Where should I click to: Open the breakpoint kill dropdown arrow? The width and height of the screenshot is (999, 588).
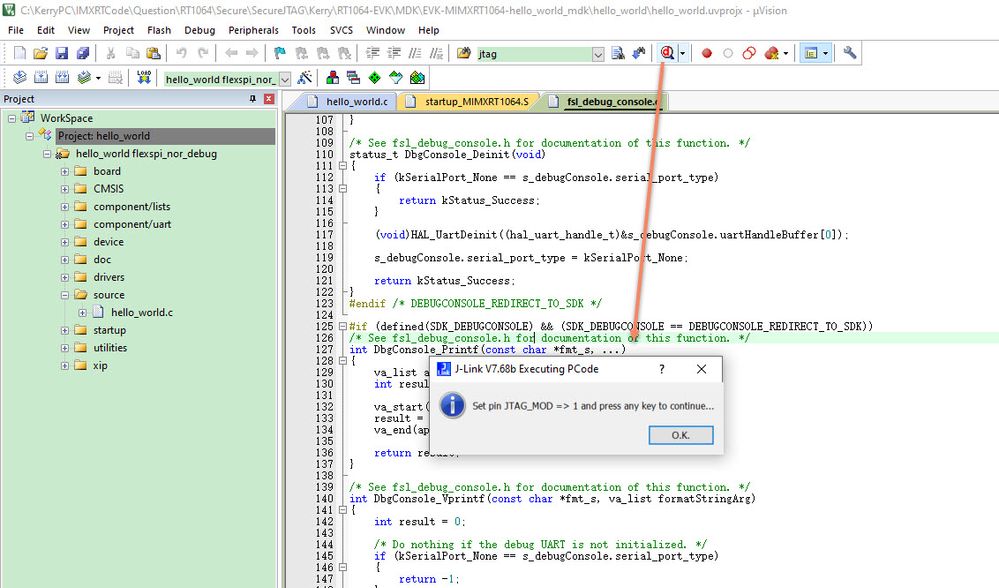[786, 54]
